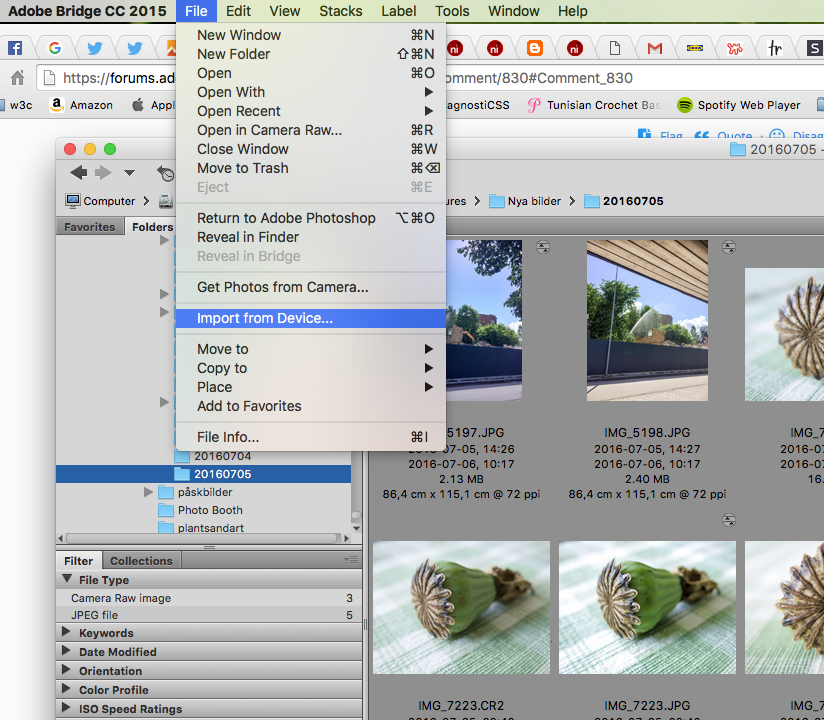Click the Bridge forward navigation arrow
824x720 pixels.
pos(102,173)
